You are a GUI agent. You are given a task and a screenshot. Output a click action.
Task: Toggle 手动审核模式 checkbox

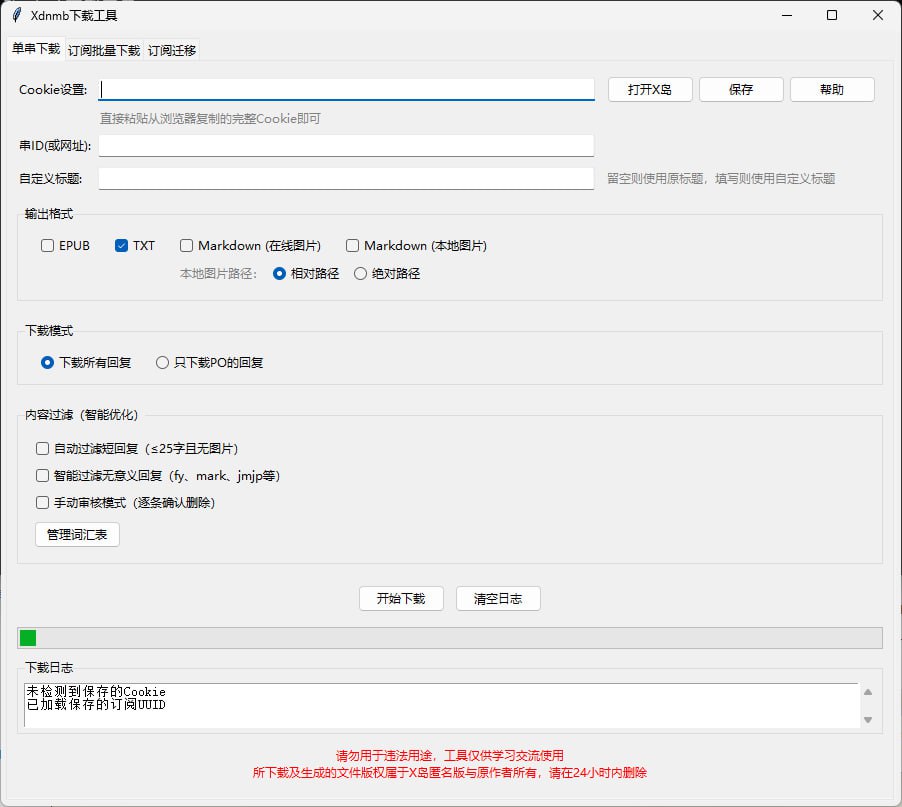pyautogui.click(x=42, y=503)
